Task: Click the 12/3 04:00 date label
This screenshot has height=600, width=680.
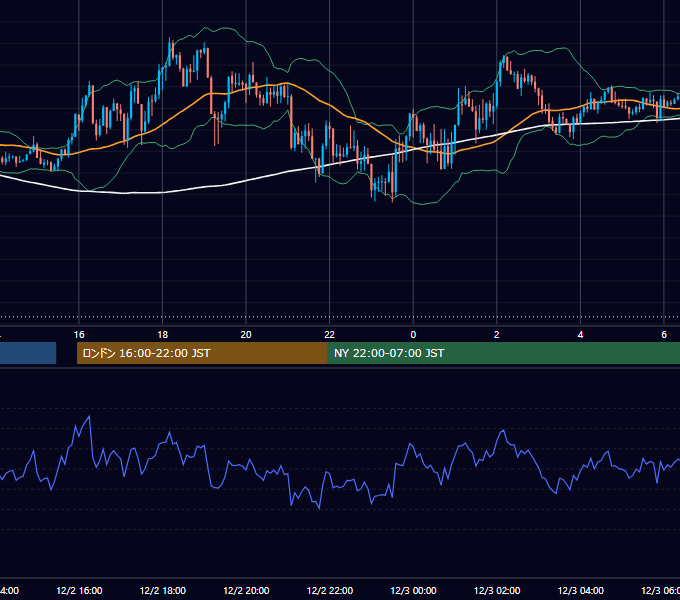Action: pos(581,590)
